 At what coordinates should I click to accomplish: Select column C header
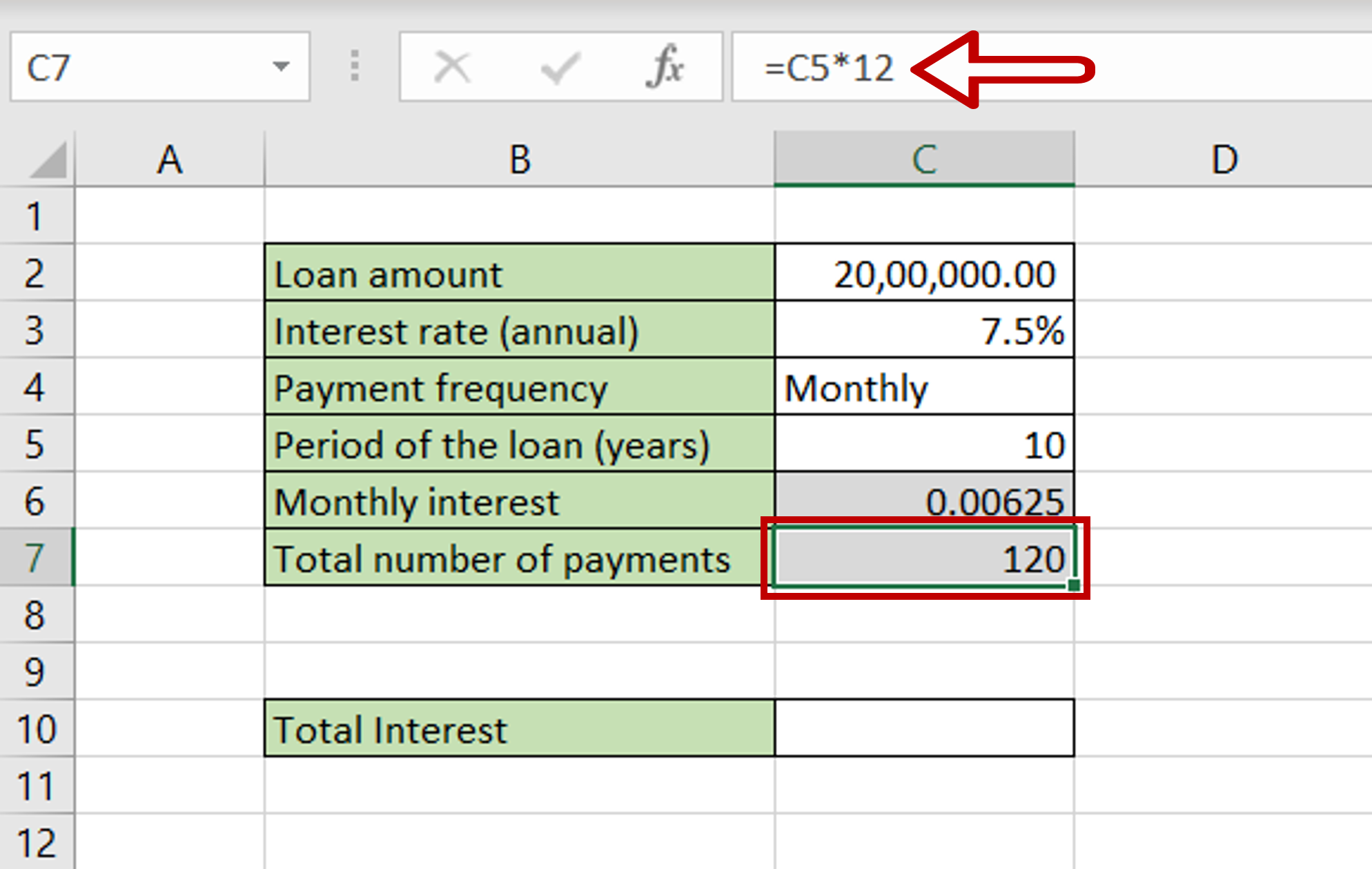point(924,159)
